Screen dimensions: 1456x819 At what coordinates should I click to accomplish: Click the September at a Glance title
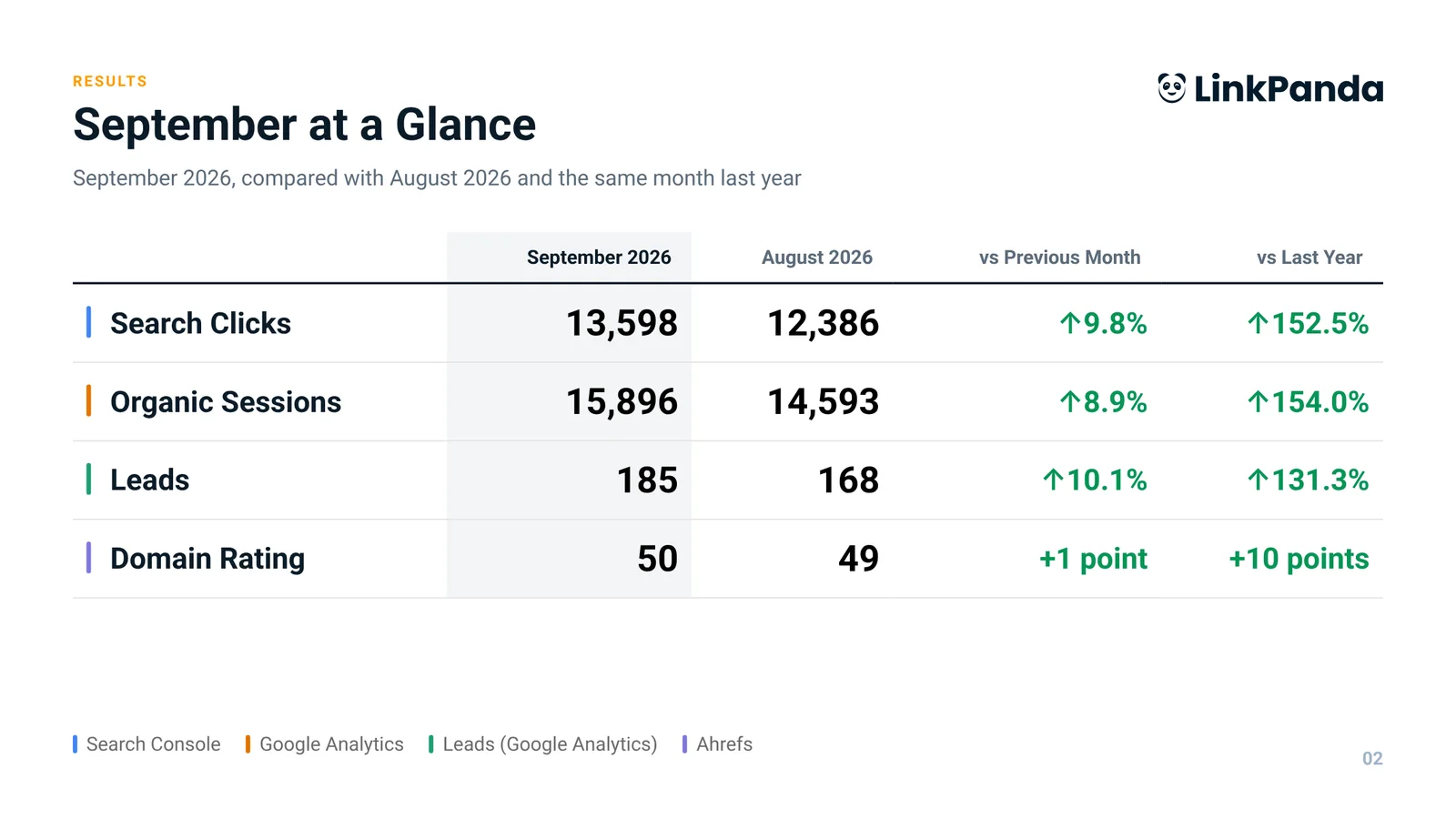tap(305, 125)
